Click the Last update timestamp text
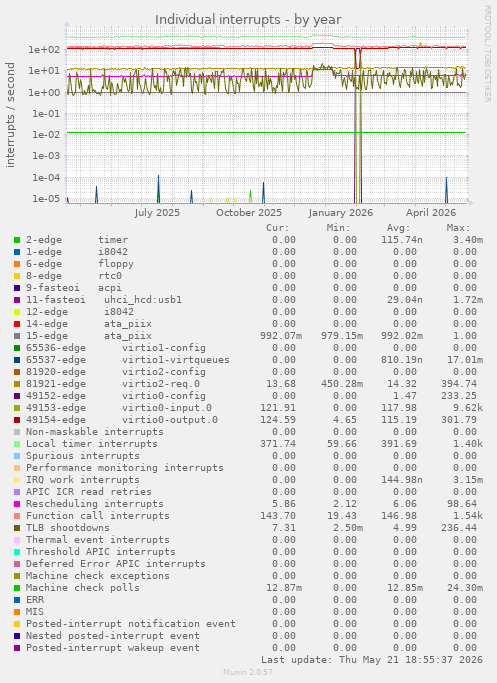Screen dimensions: 497x683 (x=372, y=660)
